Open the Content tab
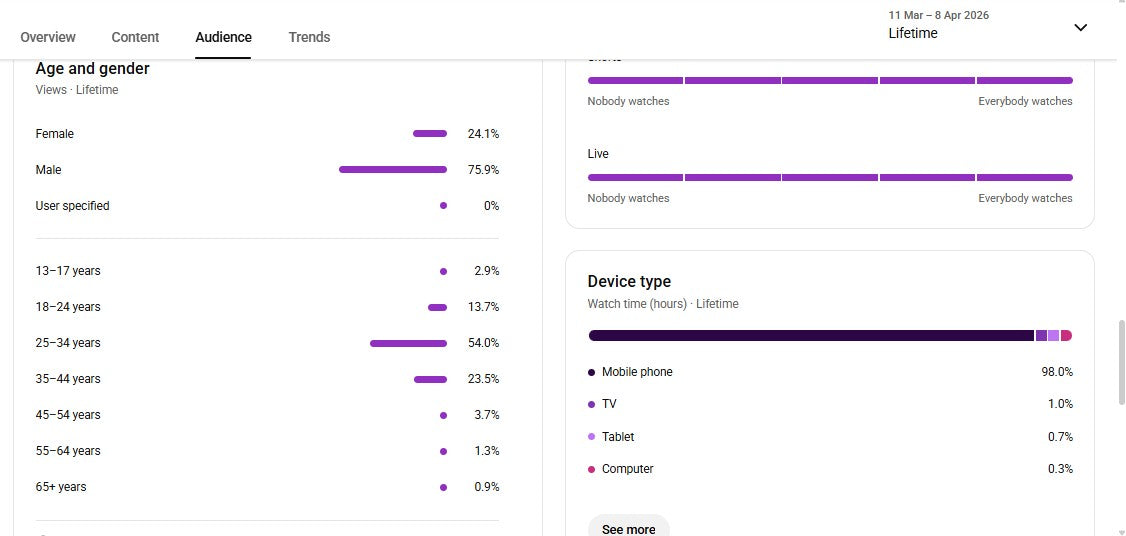Viewport: 1126px width, 536px height. 135,37
